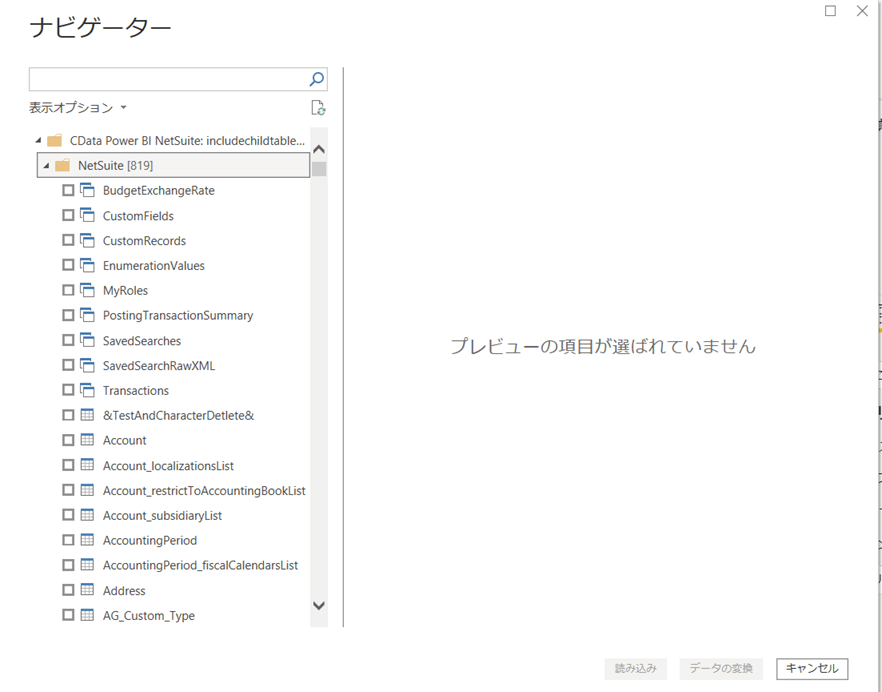This screenshot has height=692, width=882.
Task: Click the table icon beside Account
Action: (87, 440)
